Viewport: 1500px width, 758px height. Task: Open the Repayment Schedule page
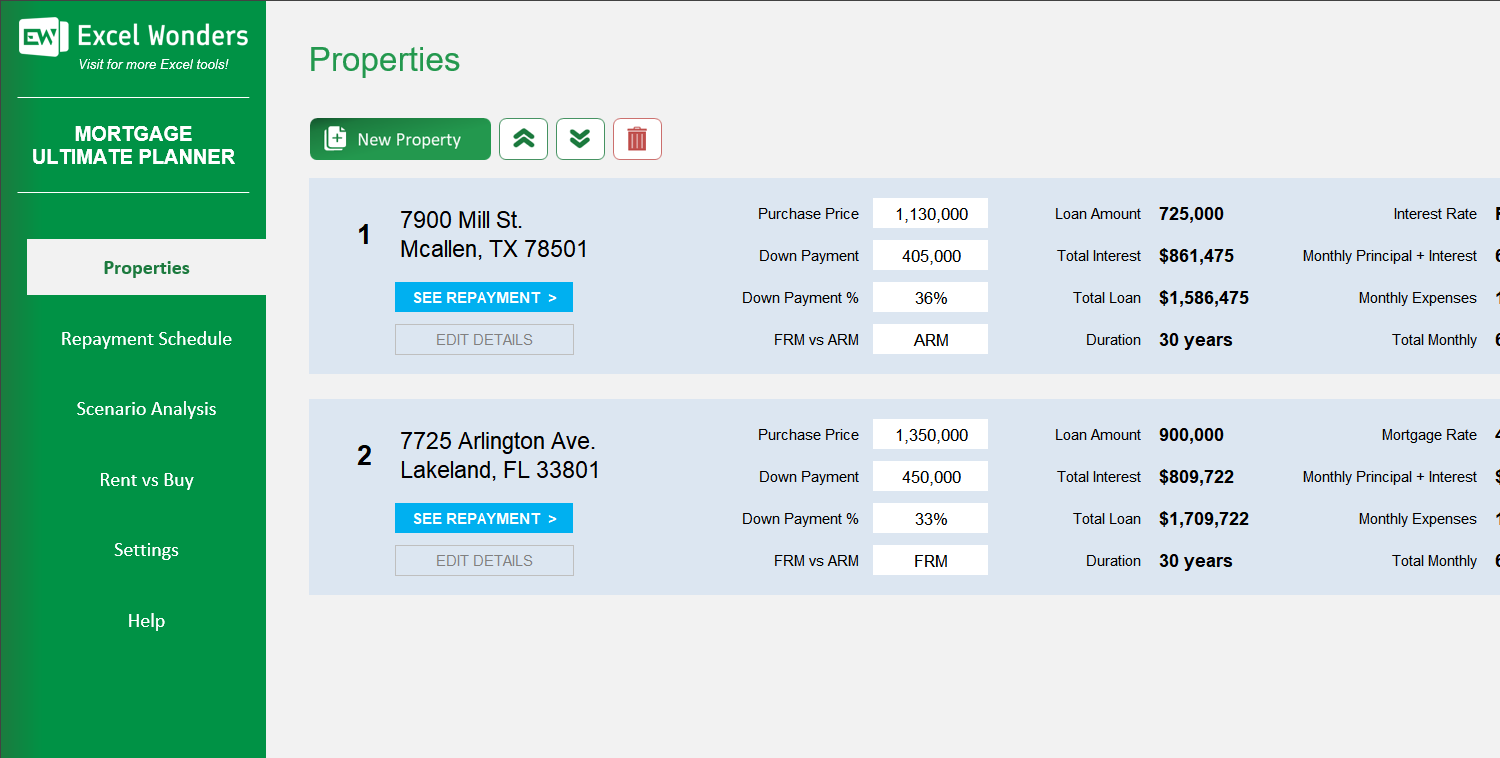[146, 339]
